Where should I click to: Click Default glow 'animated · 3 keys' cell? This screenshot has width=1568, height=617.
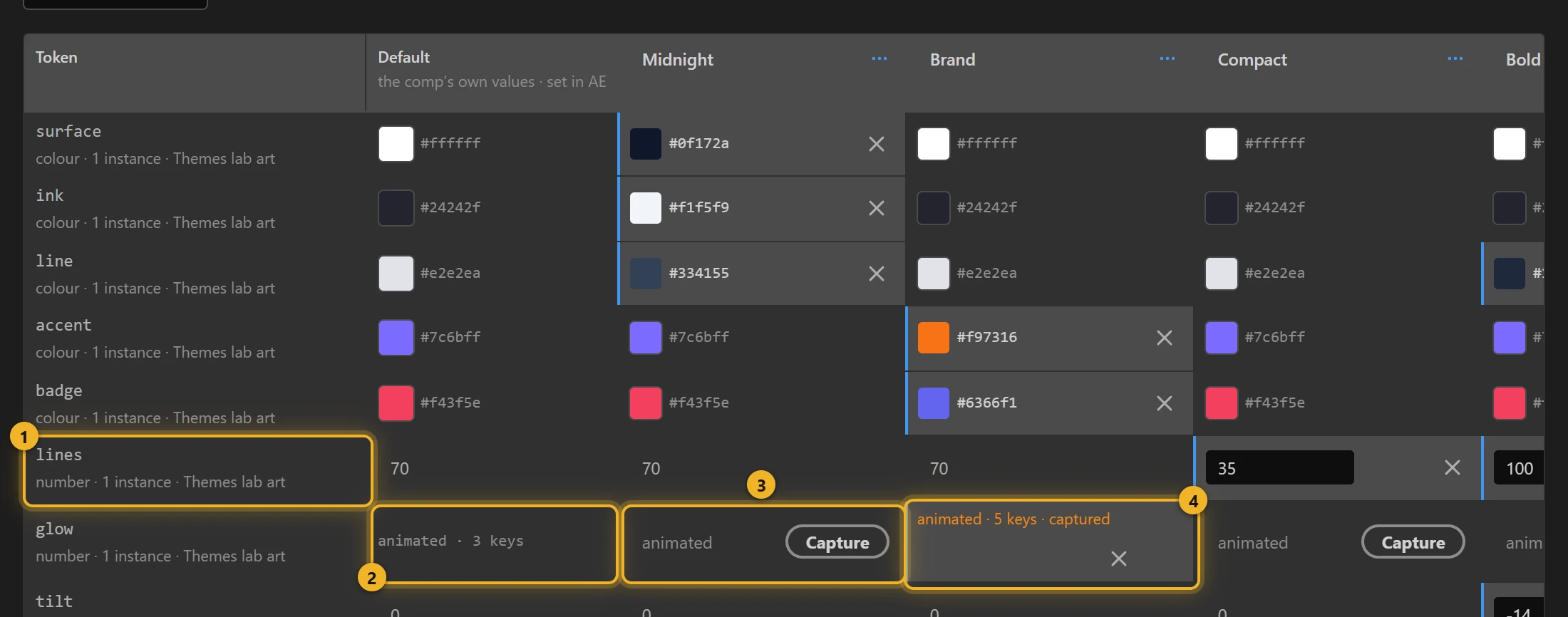pos(493,544)
